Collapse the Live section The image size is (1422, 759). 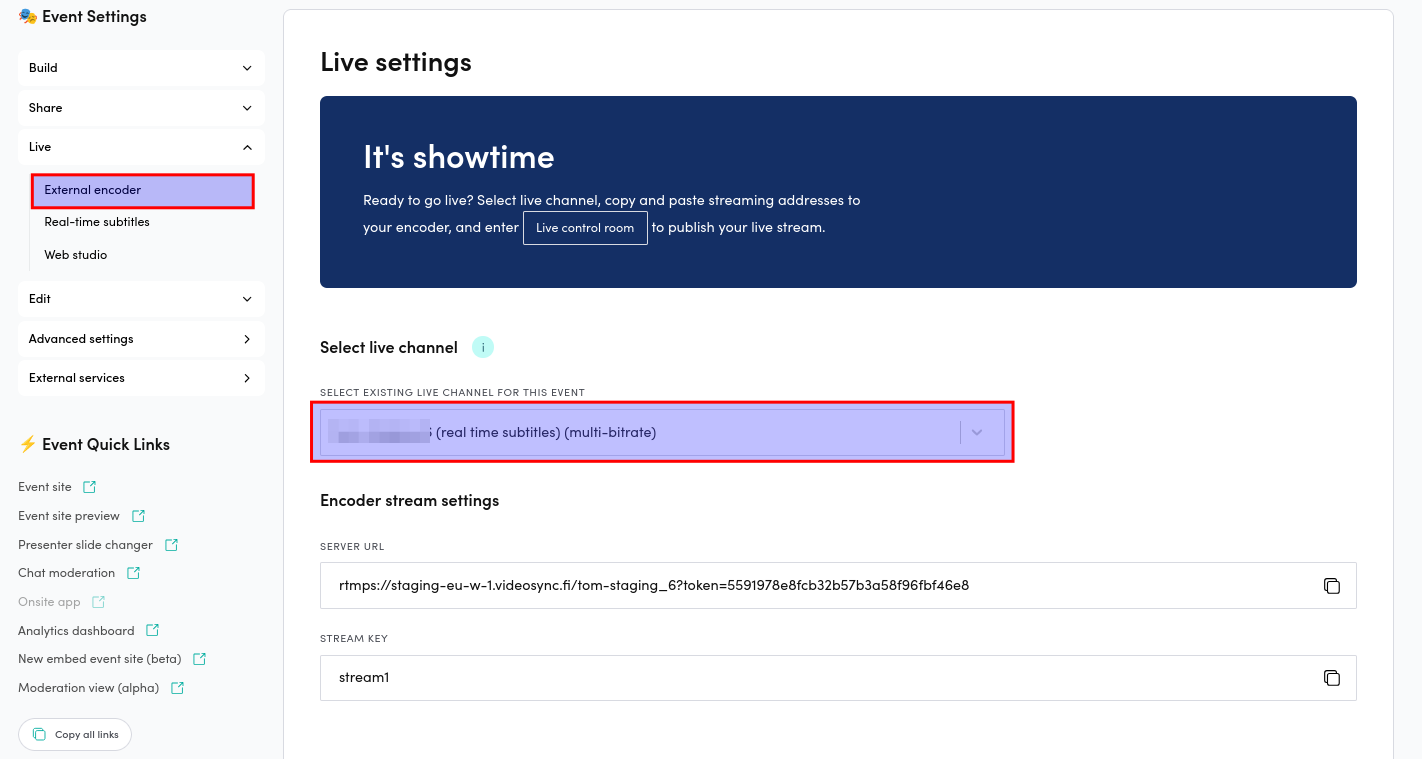140,146
